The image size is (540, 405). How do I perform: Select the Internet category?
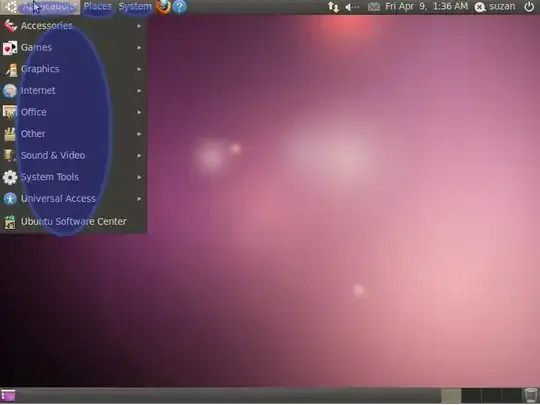73,91
